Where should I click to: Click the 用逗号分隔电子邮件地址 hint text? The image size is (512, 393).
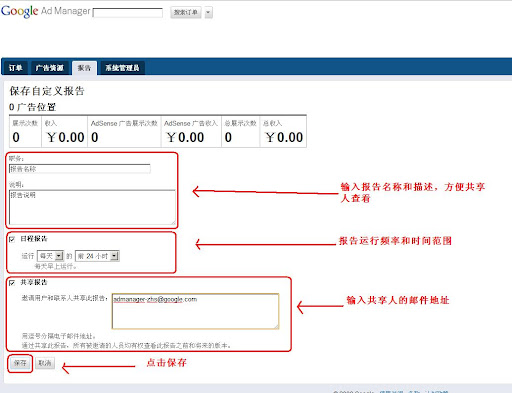point(59,336)
